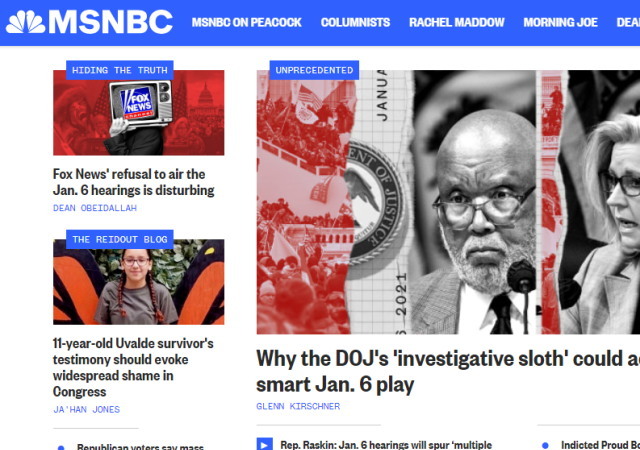Select Morning Joe in the navigation
The width and height of the screenshot is (640, 450).
pos(560,22)
